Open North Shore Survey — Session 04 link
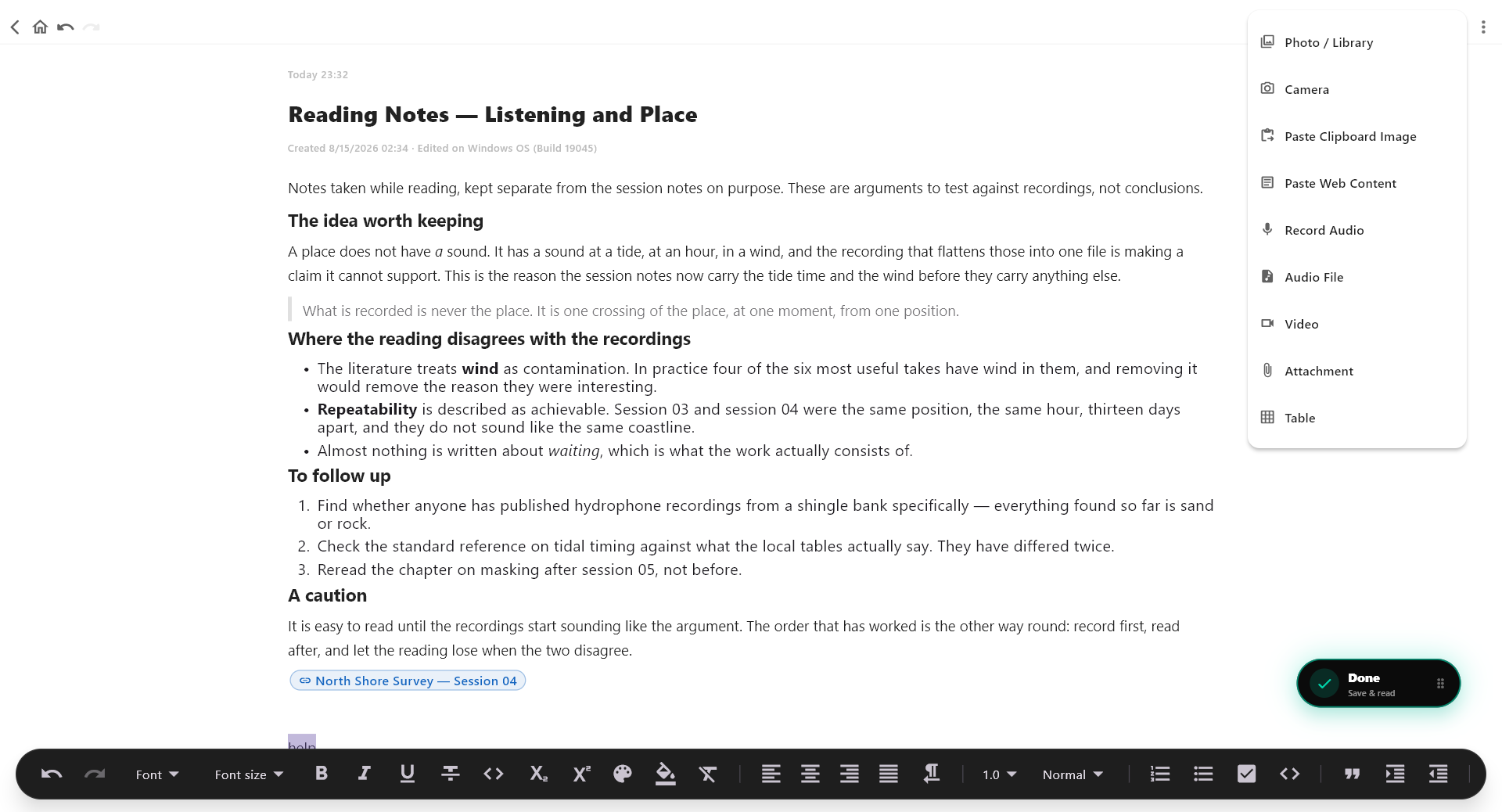This screenshot has width=1502, height=812. coord(408,681)
